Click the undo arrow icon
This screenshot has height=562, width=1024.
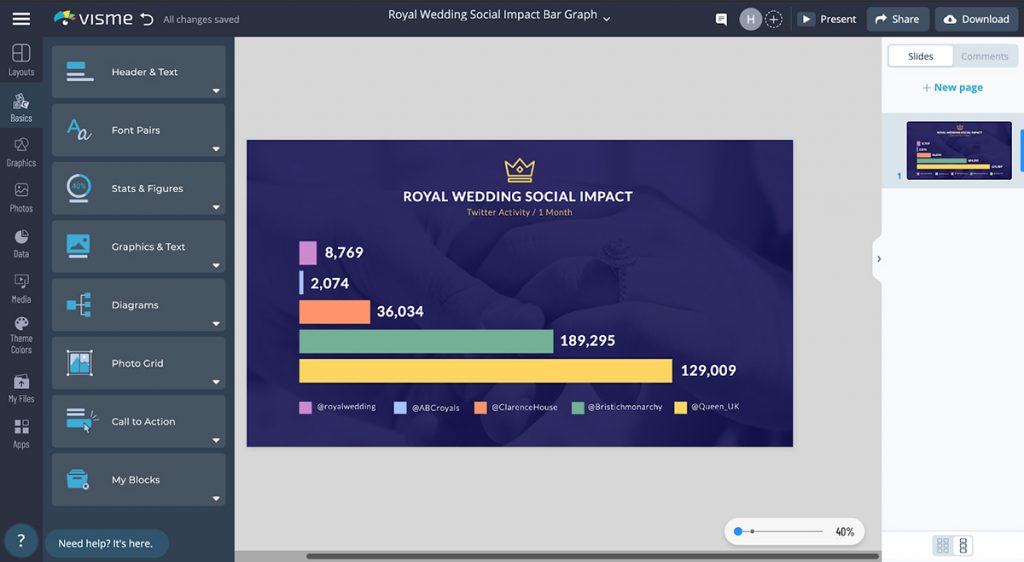[147, 19]
